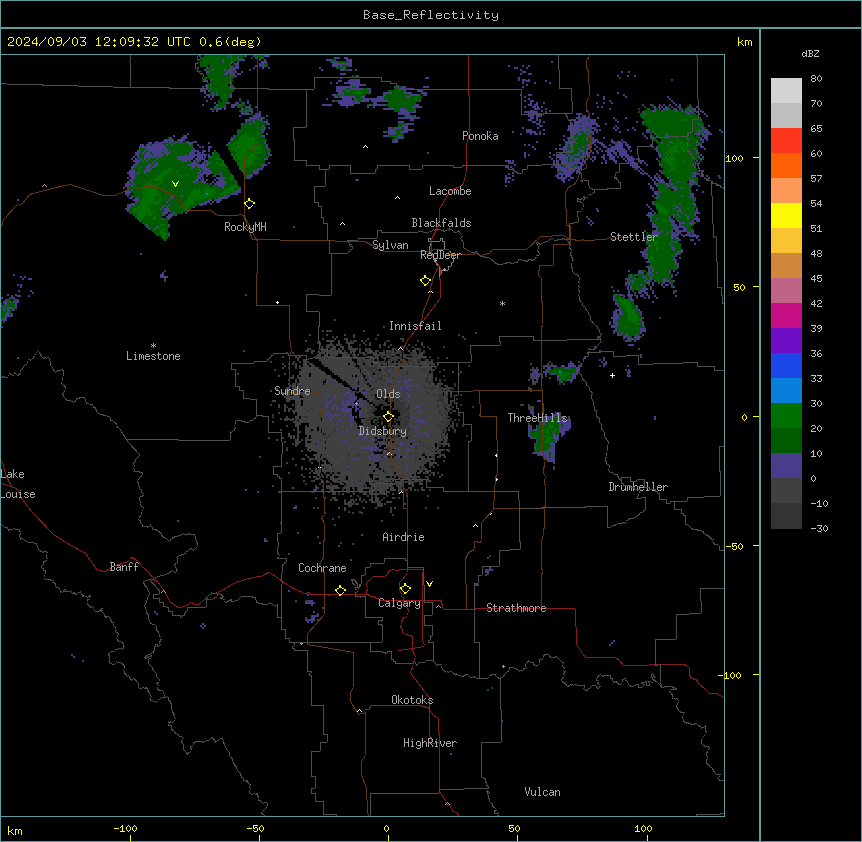Screen dimensions: 862x842
Task: Click the Sundre town label
Action: pos(292,391)
